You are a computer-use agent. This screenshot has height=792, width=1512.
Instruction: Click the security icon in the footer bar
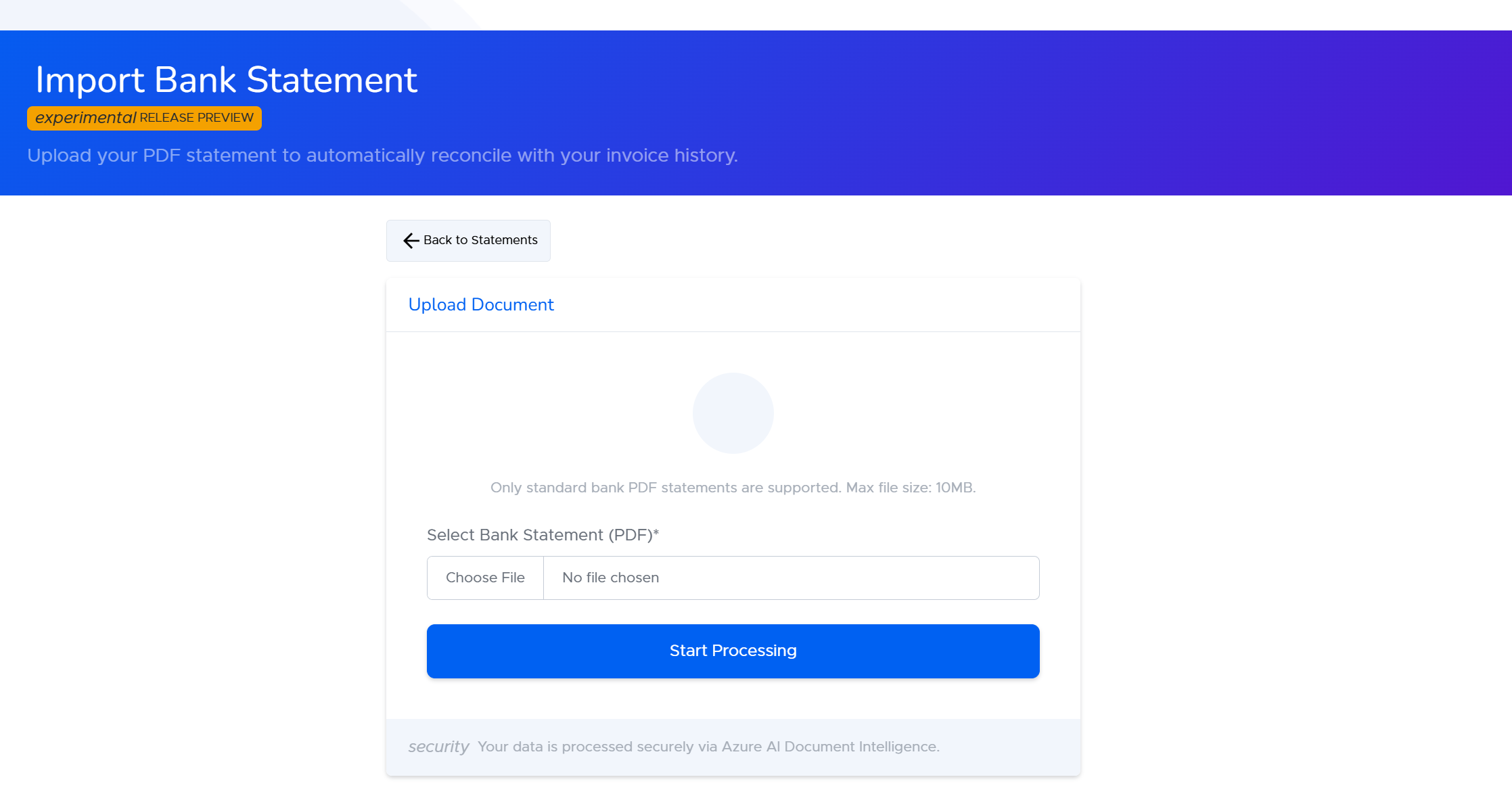[x=438, y=747]
